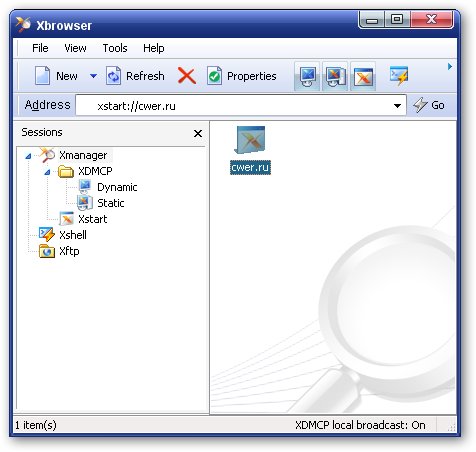Open the Tools menu

[x=115, y=48]
